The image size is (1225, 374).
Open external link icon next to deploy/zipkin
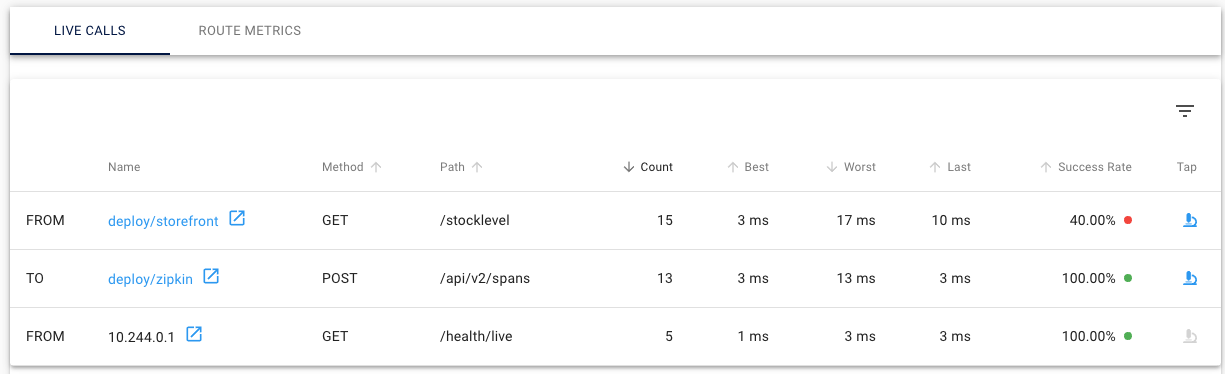tap(211, 277)
